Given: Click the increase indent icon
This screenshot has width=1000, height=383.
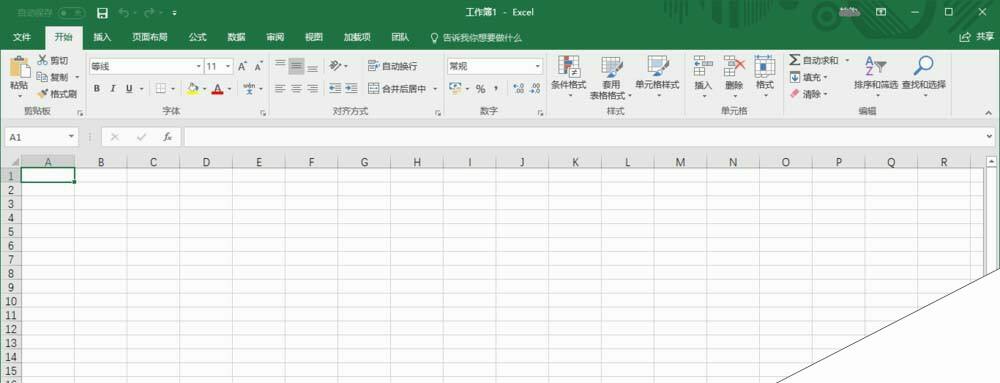Looking at the screenshot, I should tap(351, 89).
